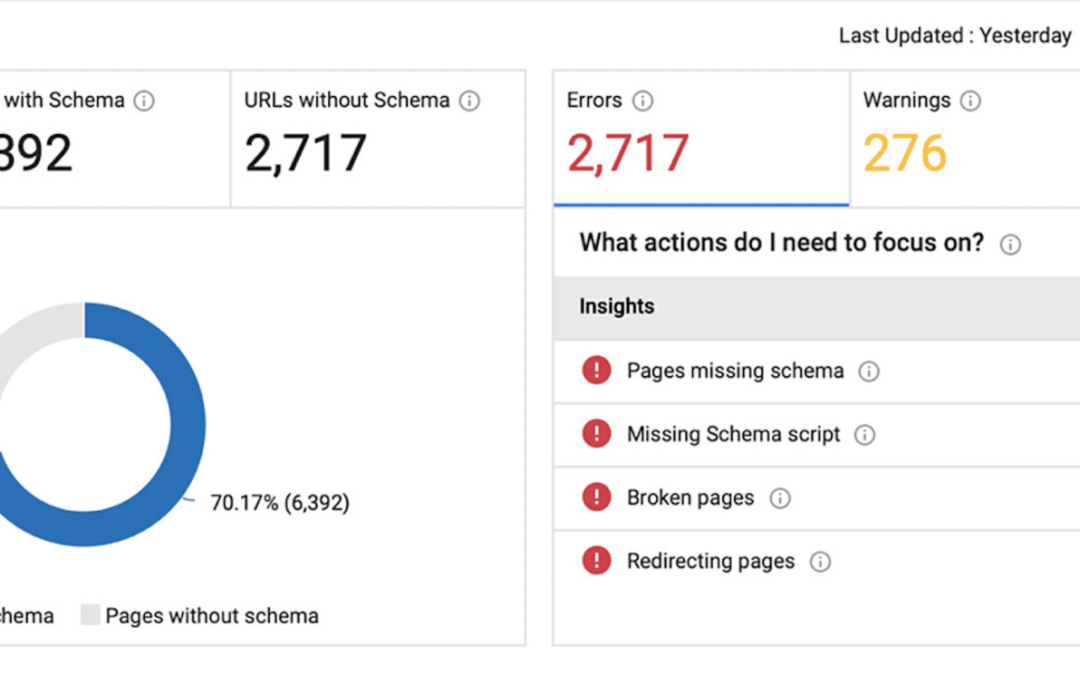Screen dimensions: 1080x675
Task: Click info icon beside Missing Schema script
Action: tap(865, 435)
